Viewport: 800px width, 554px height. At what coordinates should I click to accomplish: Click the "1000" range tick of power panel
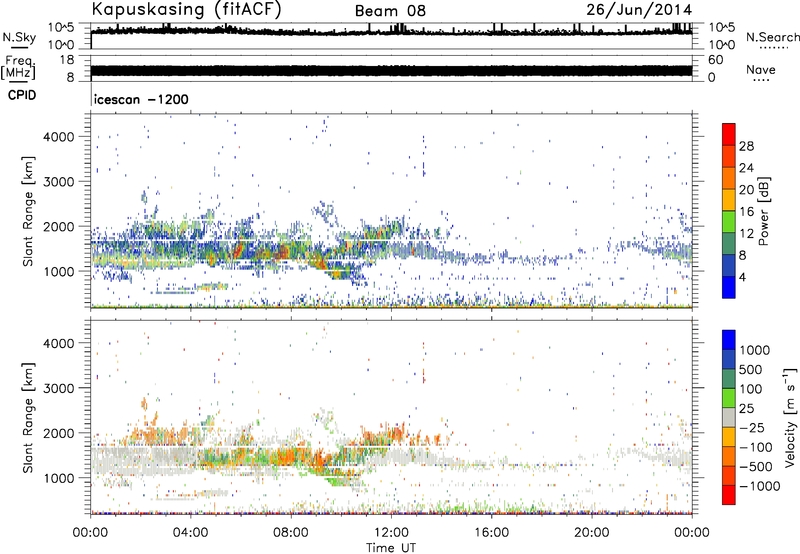click(x=59, y=271)
